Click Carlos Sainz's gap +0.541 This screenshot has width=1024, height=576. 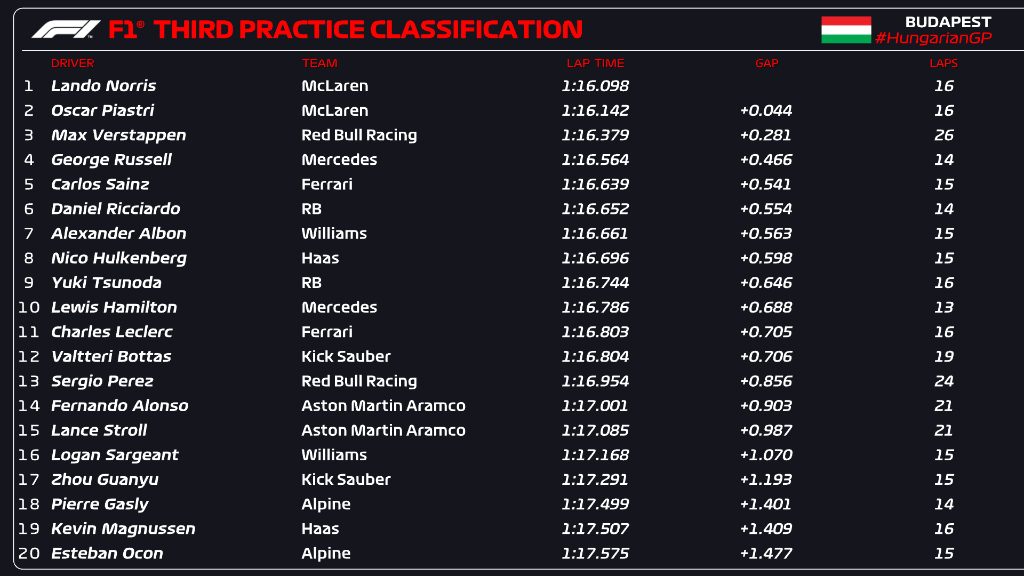pos(765,184)
